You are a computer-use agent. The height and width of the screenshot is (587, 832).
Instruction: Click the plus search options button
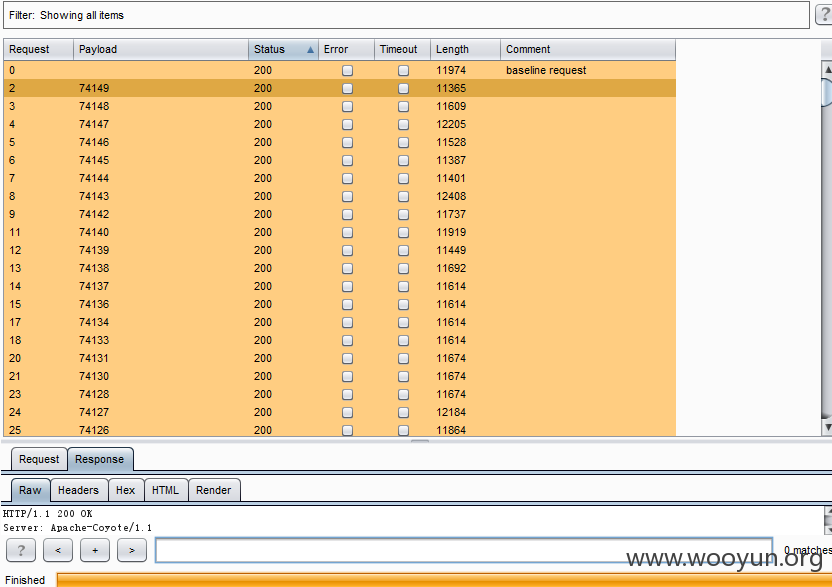(x=95, y=550)
